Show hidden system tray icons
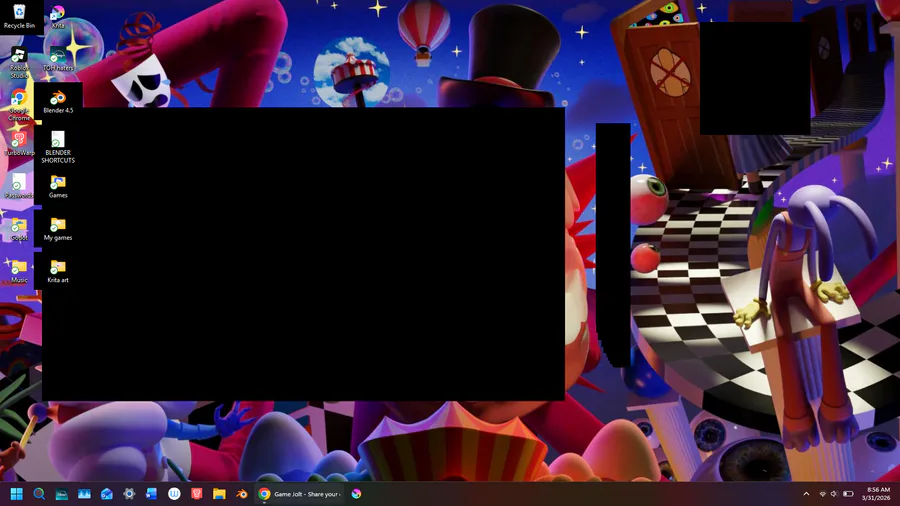The height and width of the screenshot is (506, 900). 806,494
